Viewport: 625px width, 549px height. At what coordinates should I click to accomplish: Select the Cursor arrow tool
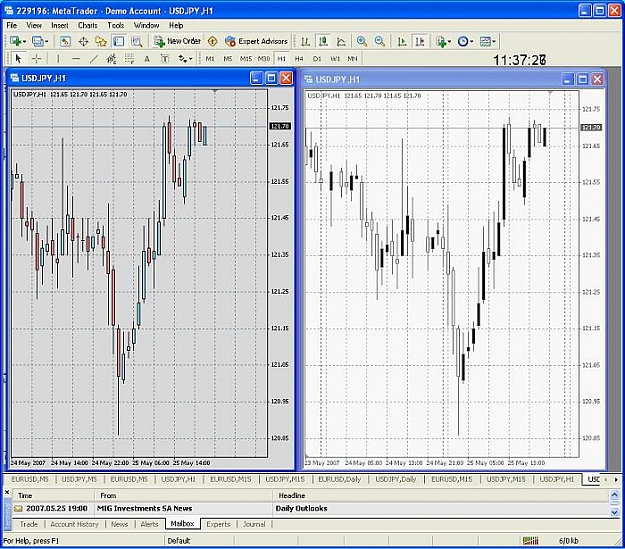pyautogui.click(x=18, y=59)
